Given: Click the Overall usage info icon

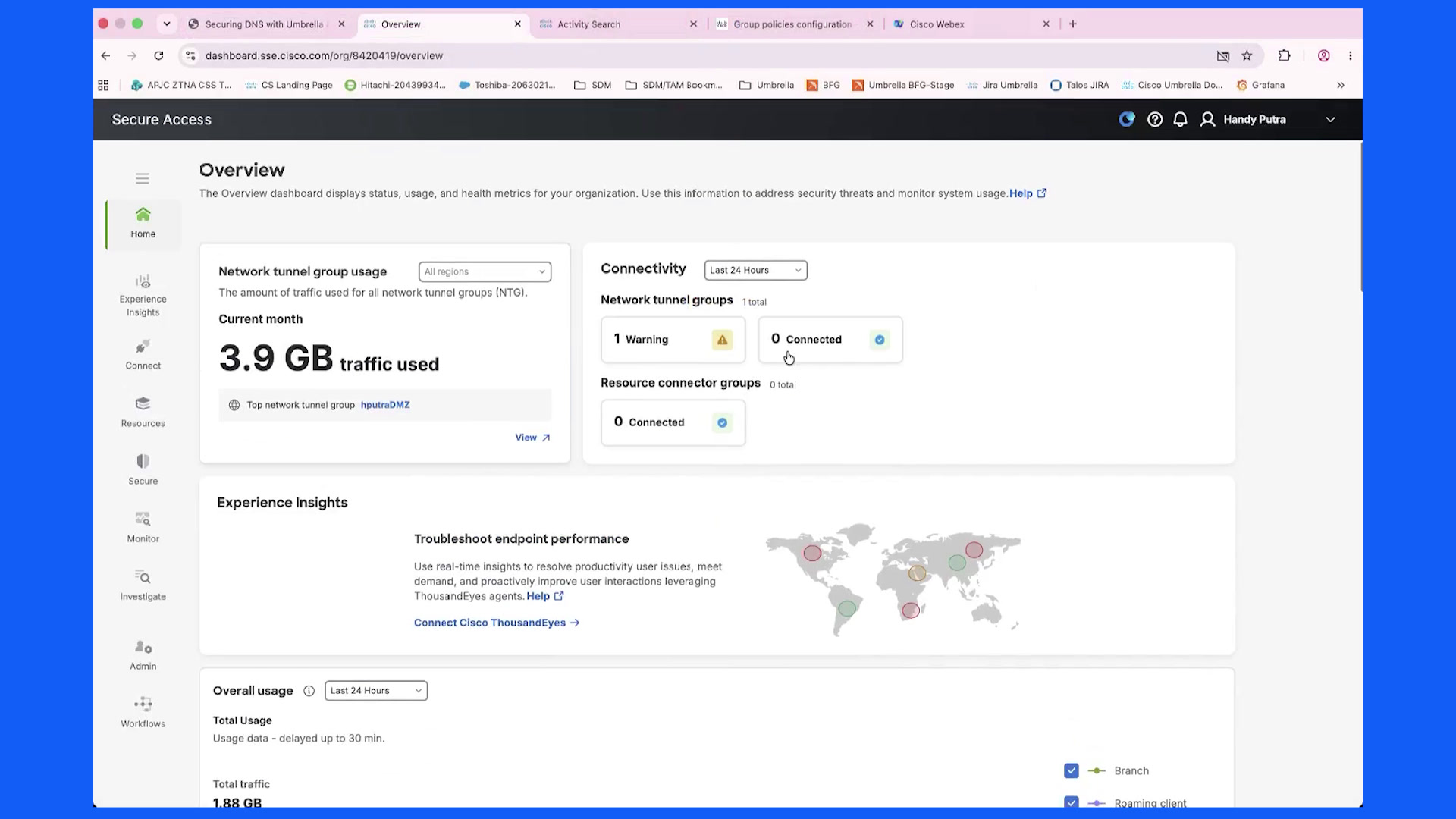Looking at the screenshot, I should pos(309,691).
